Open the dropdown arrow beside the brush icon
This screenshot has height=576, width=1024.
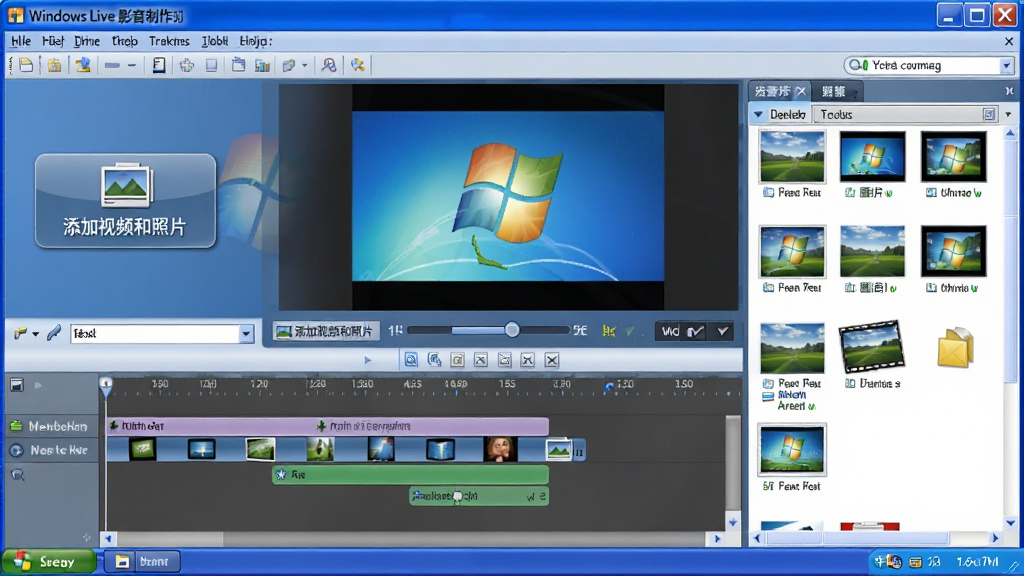click(35, 334)
